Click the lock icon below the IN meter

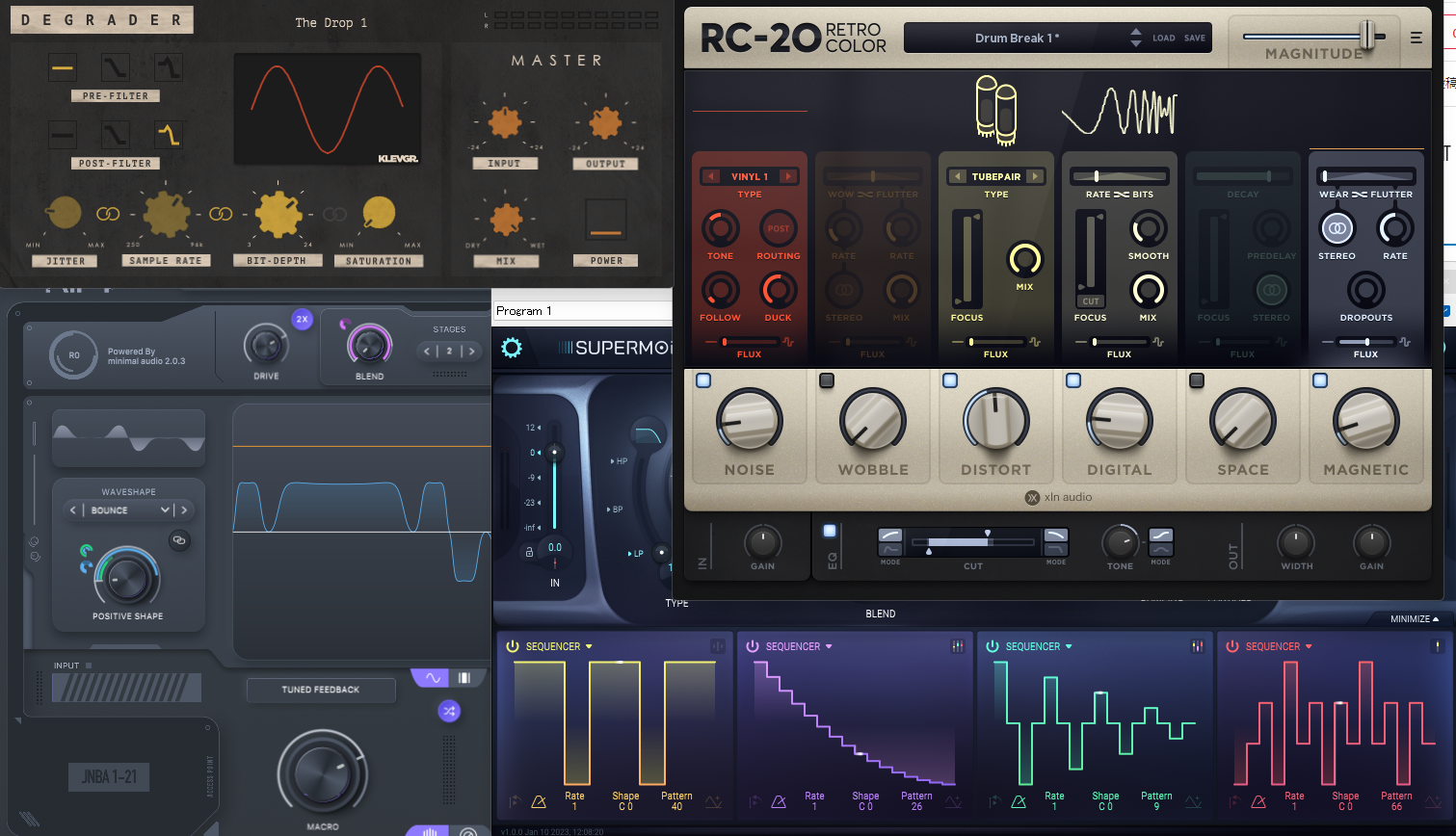click(528, 552)
